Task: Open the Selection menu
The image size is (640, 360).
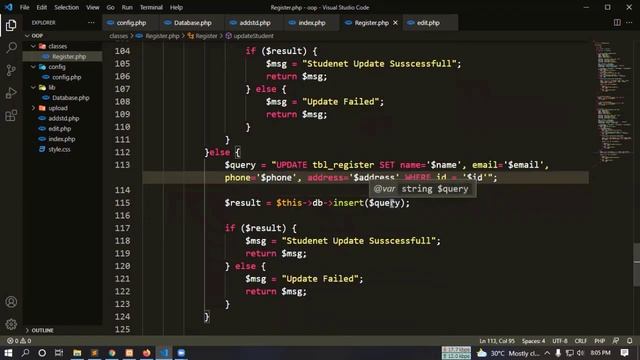Action: pos(67,7)
